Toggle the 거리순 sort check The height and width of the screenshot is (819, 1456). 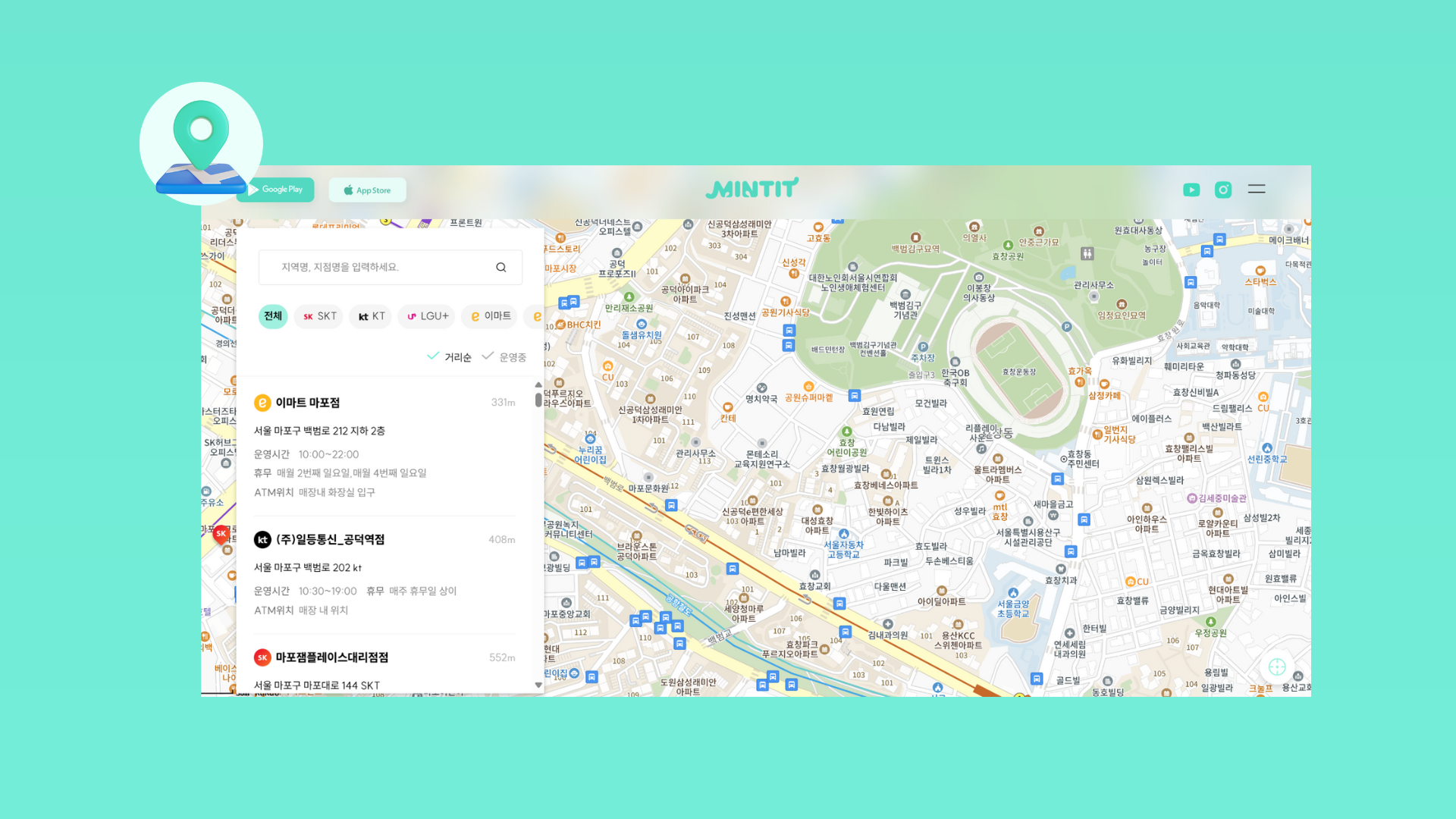pyautogui.click(x=450, y=356)
